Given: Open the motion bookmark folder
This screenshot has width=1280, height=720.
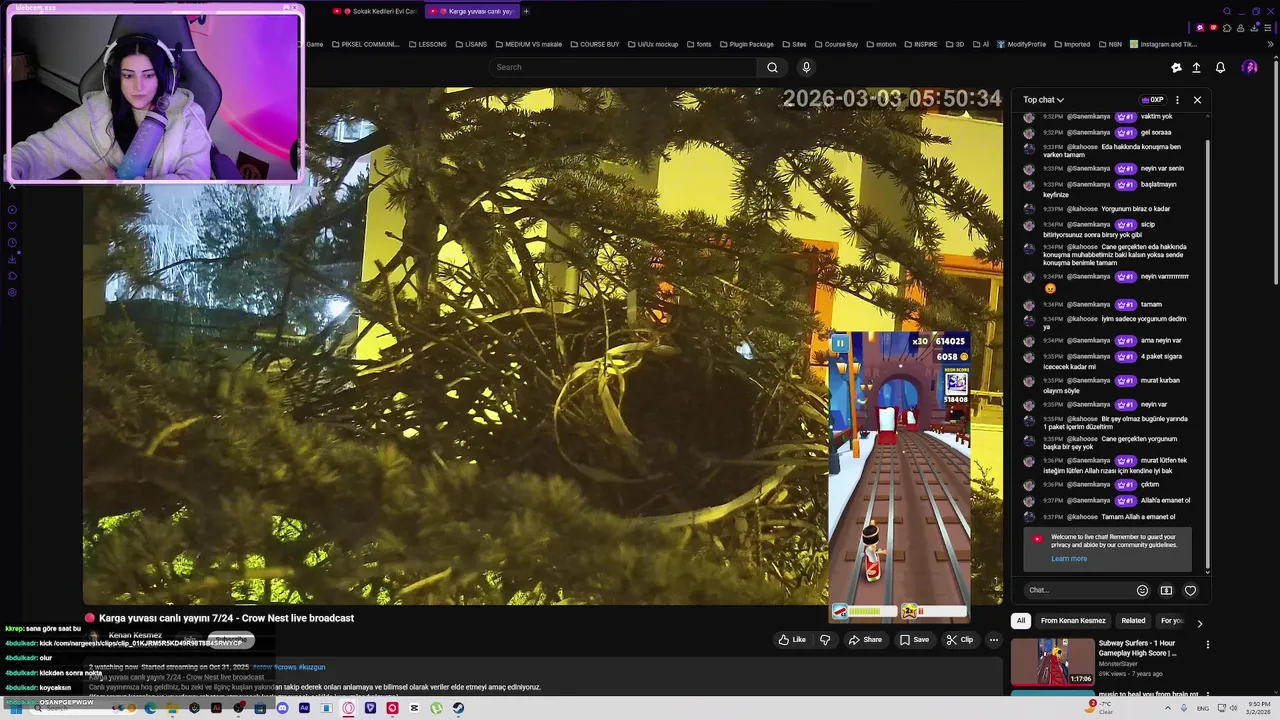Looking at the screenshot, I should (x=881, y=44).
